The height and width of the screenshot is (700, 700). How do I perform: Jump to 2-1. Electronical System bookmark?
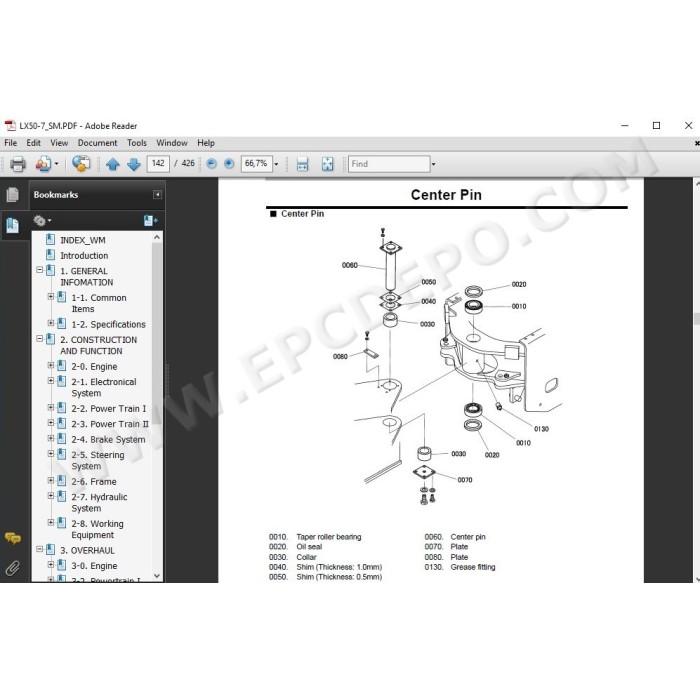click(104, 388)
